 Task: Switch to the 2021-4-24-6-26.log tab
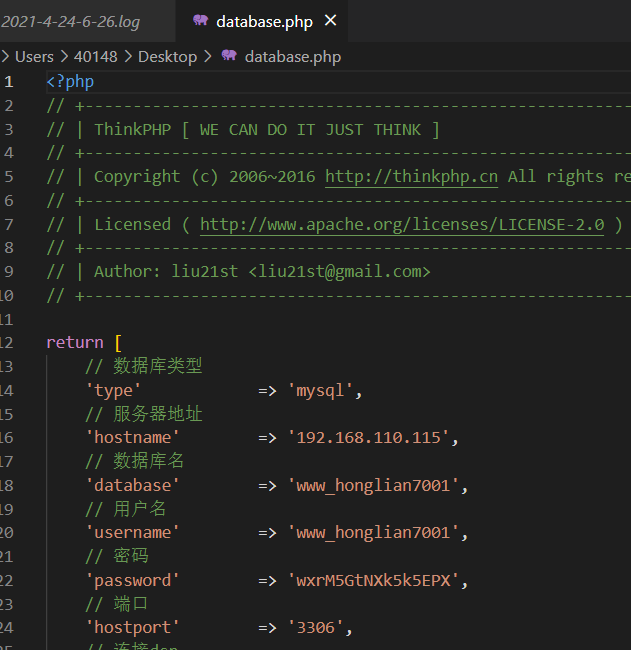coord(70,21)
